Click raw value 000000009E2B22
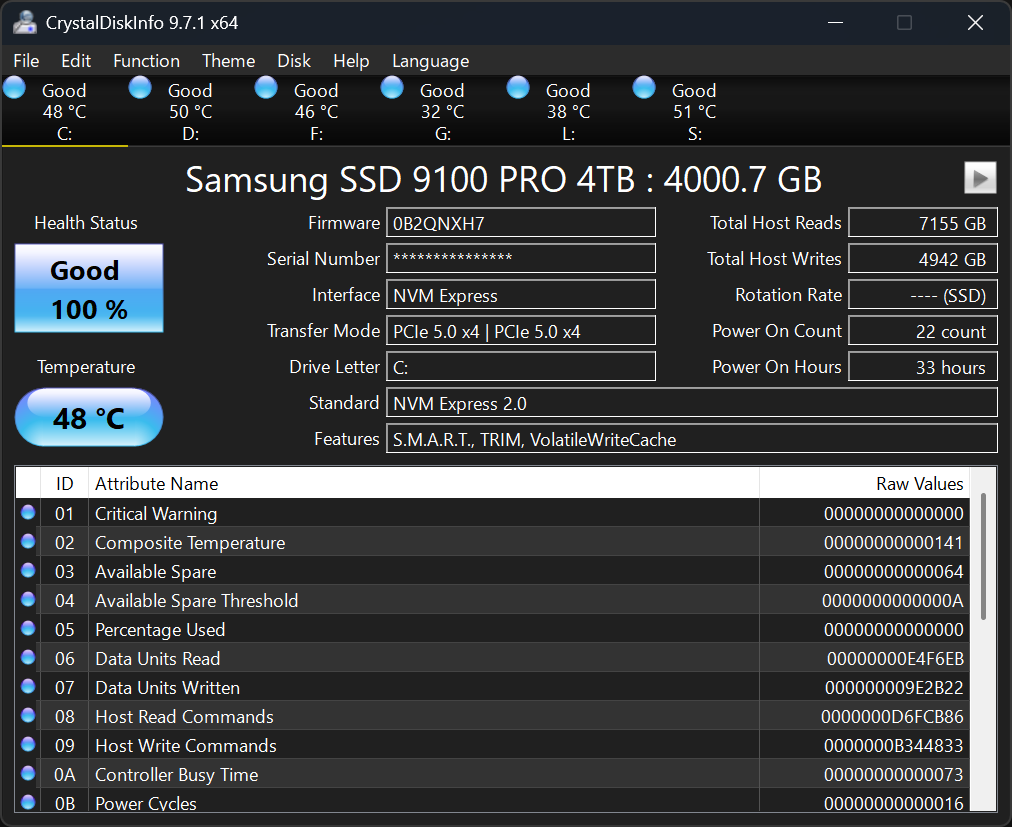This screenshot has width=1012, height=827. [894, 688]
